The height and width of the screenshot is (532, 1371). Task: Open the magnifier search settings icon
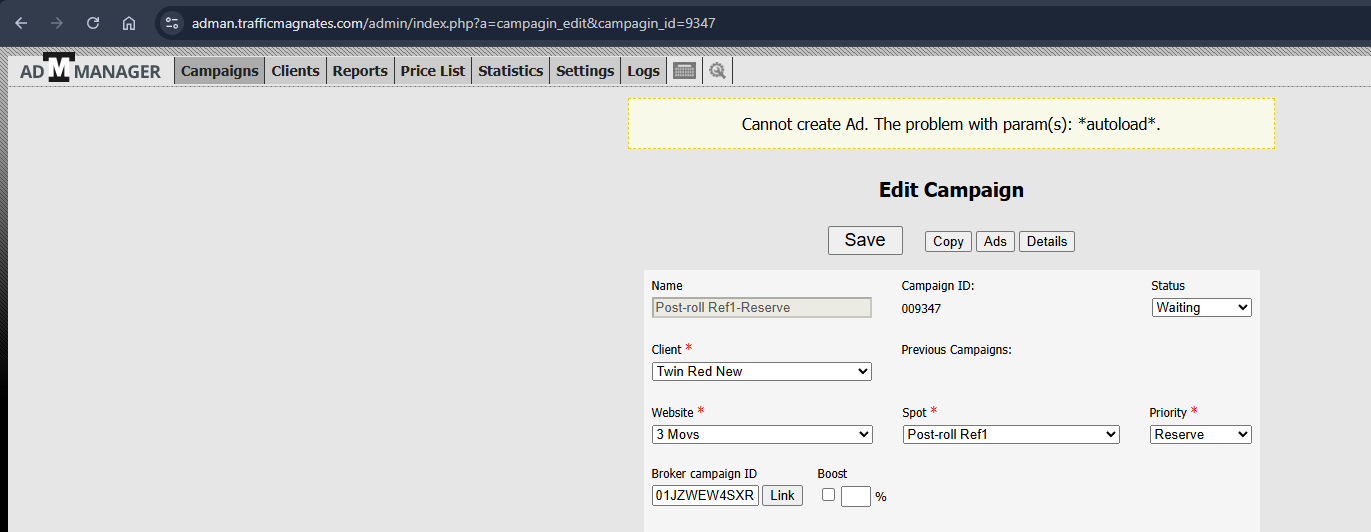tap(717, 71)
